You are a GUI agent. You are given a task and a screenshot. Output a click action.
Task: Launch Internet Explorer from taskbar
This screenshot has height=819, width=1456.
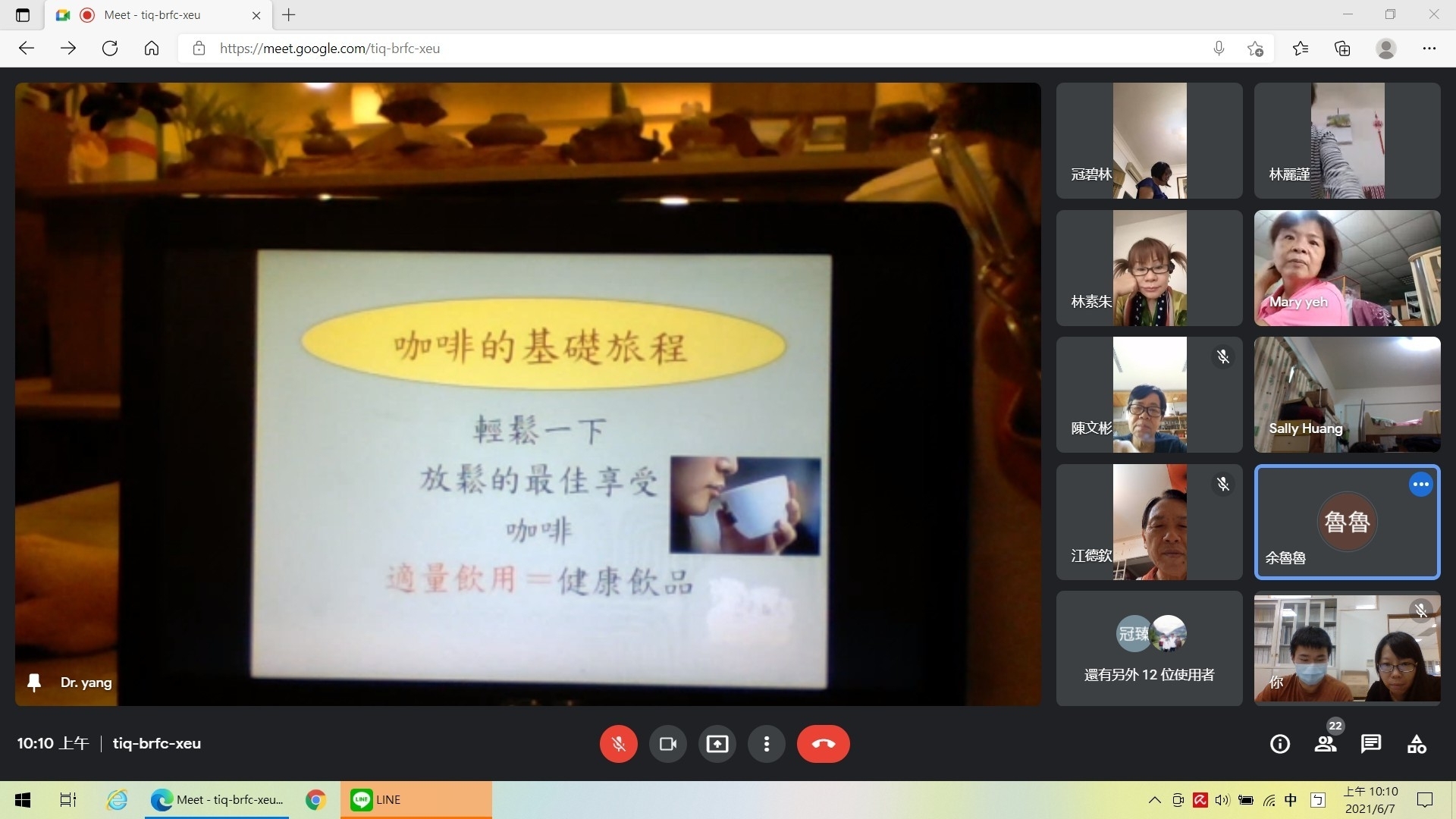[117, 800]
